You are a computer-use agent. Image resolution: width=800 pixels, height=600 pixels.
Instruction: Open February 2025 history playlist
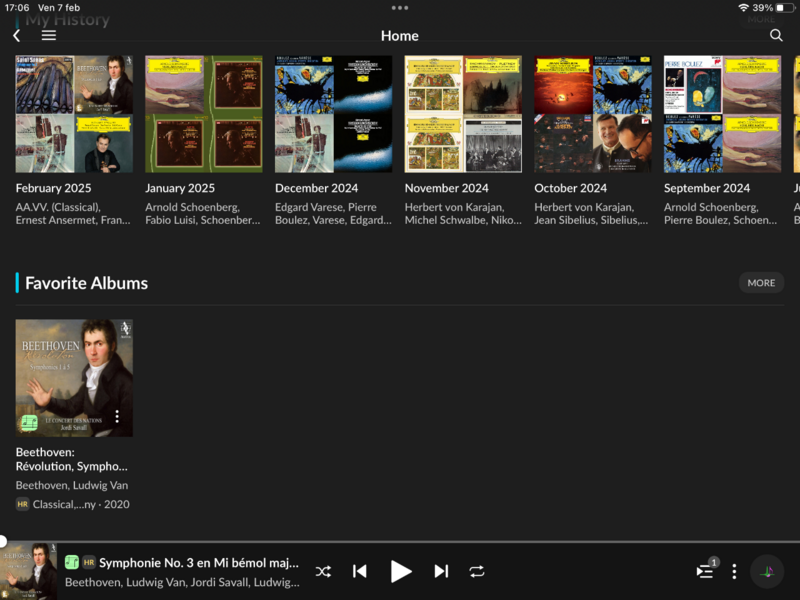74,114
